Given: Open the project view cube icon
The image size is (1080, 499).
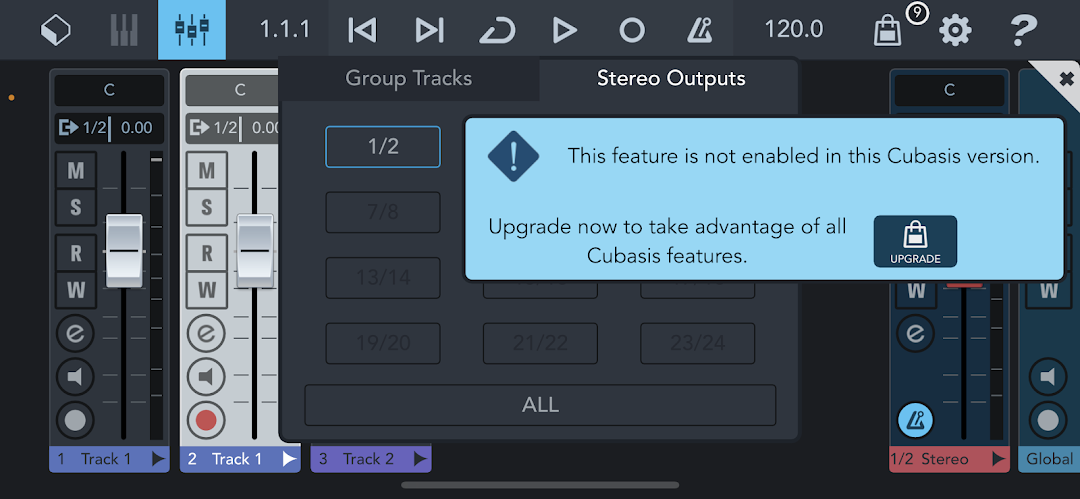Looking at the screenshot, I should (56, 30).
